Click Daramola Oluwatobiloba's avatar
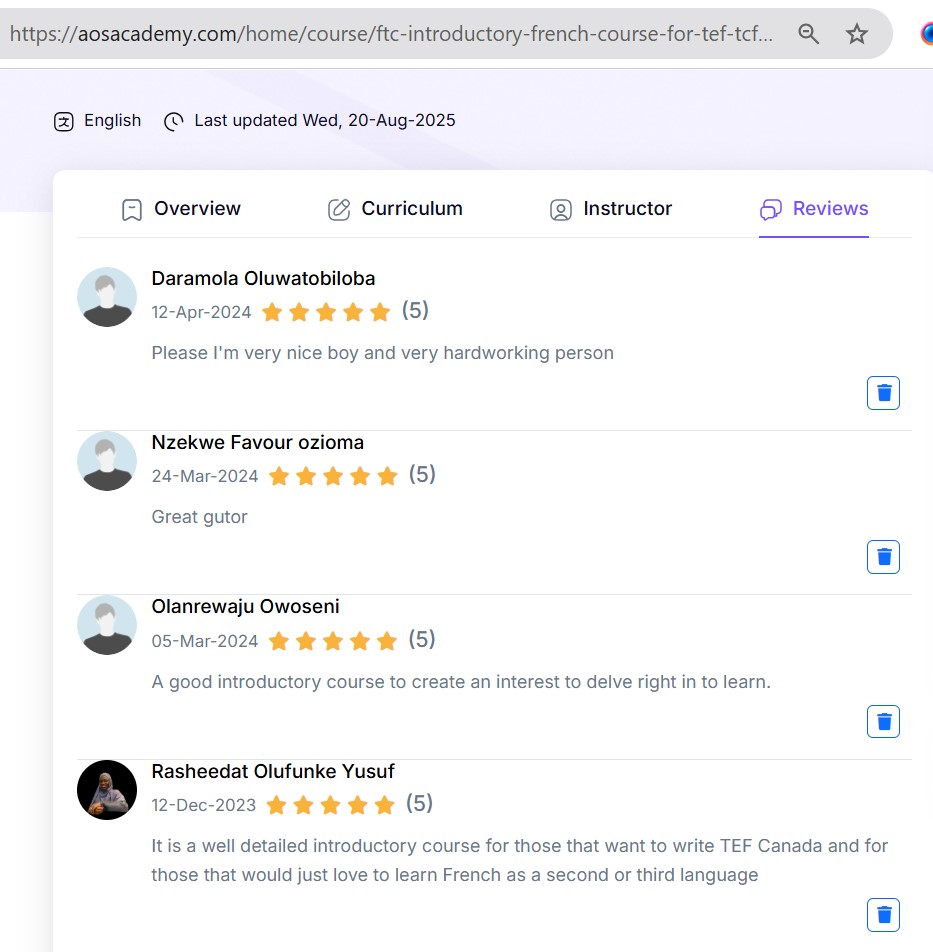Screen dimensions: 933x952 pyautogui.click(x=107, y=297)
